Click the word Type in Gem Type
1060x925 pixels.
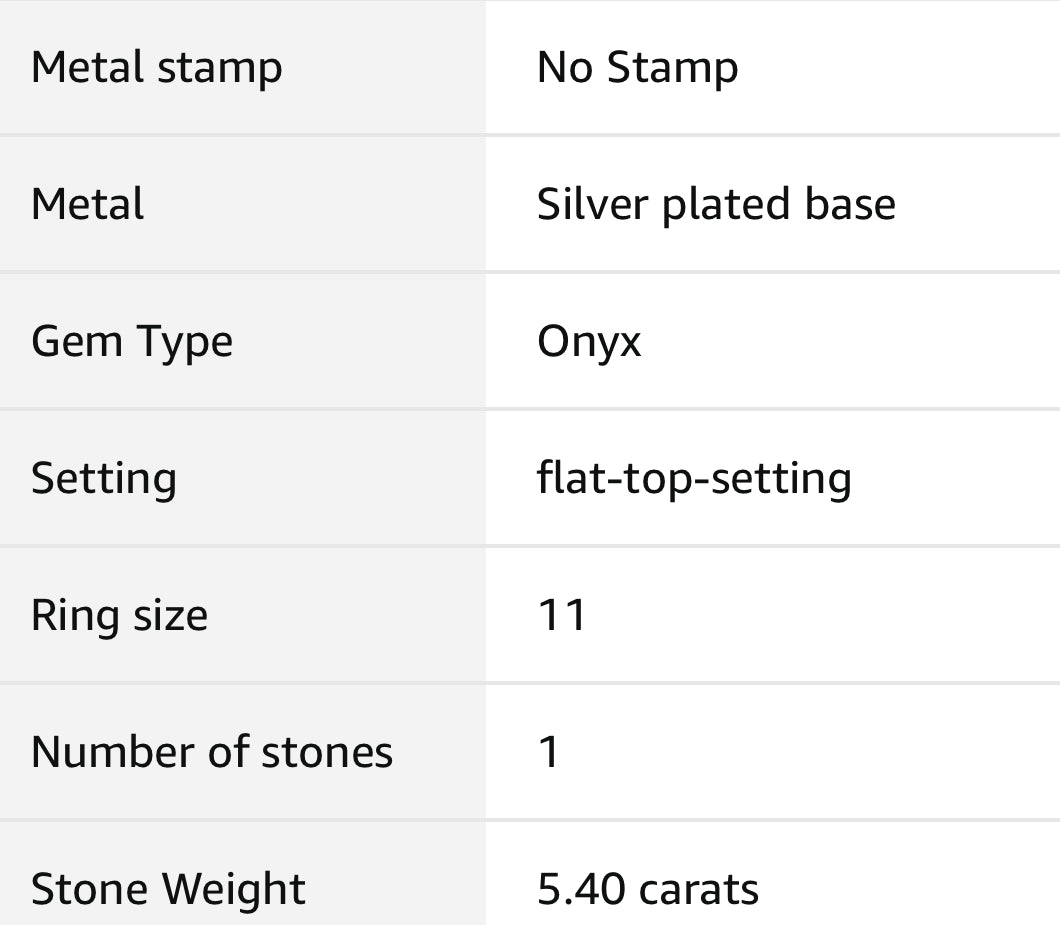(x=185, y=343)
